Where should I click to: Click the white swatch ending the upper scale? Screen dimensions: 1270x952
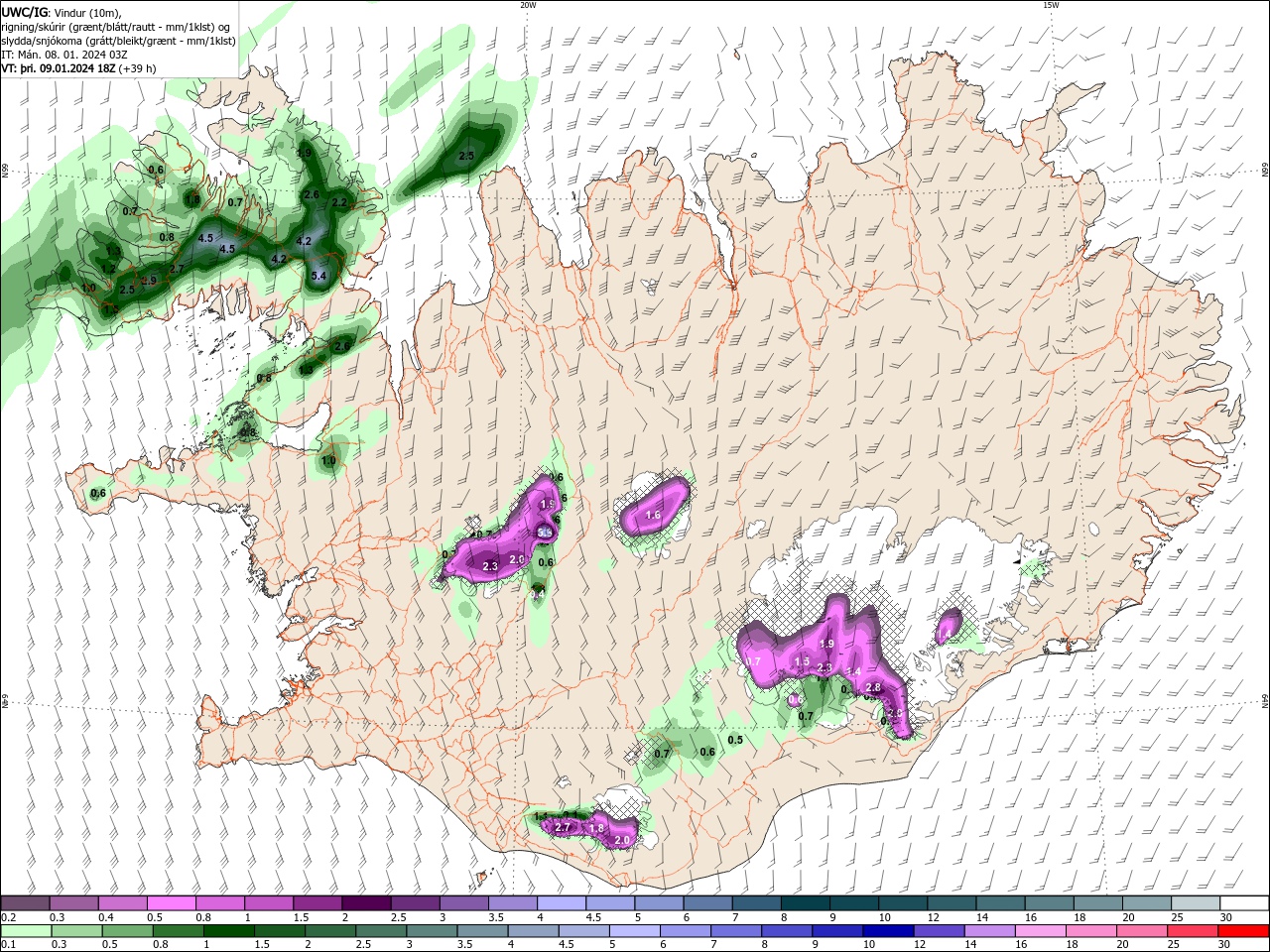click(x=1244, y=902)
